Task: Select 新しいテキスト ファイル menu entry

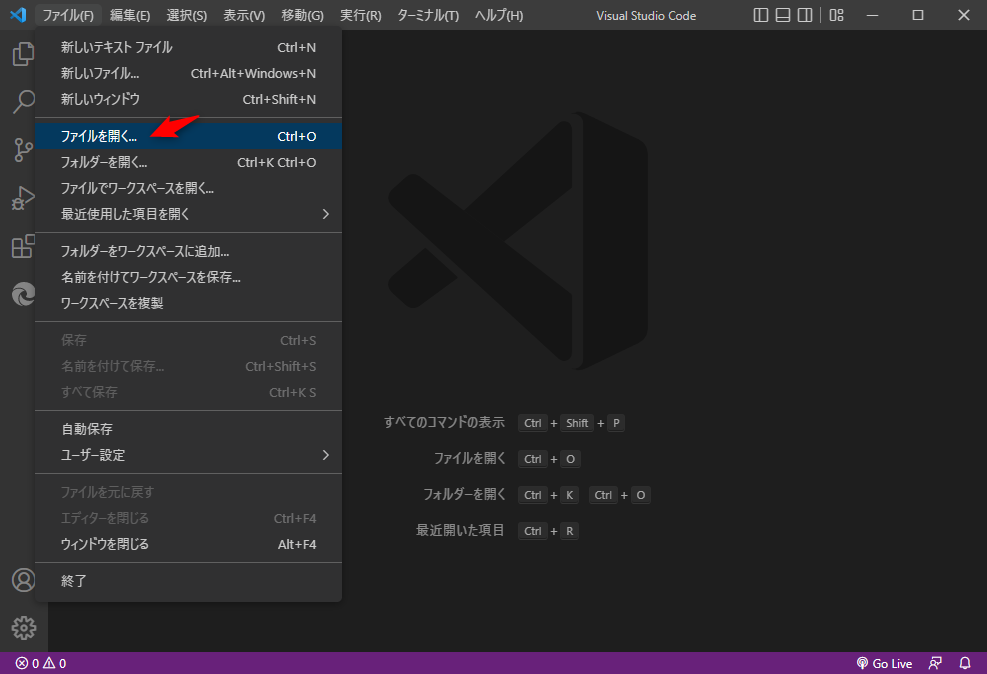Action: coord(188,47)
